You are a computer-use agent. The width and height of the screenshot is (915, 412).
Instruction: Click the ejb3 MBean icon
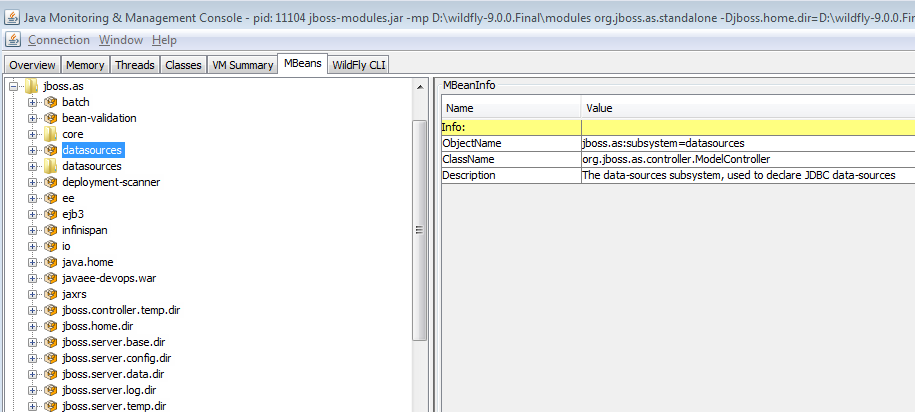pos(51,214)
